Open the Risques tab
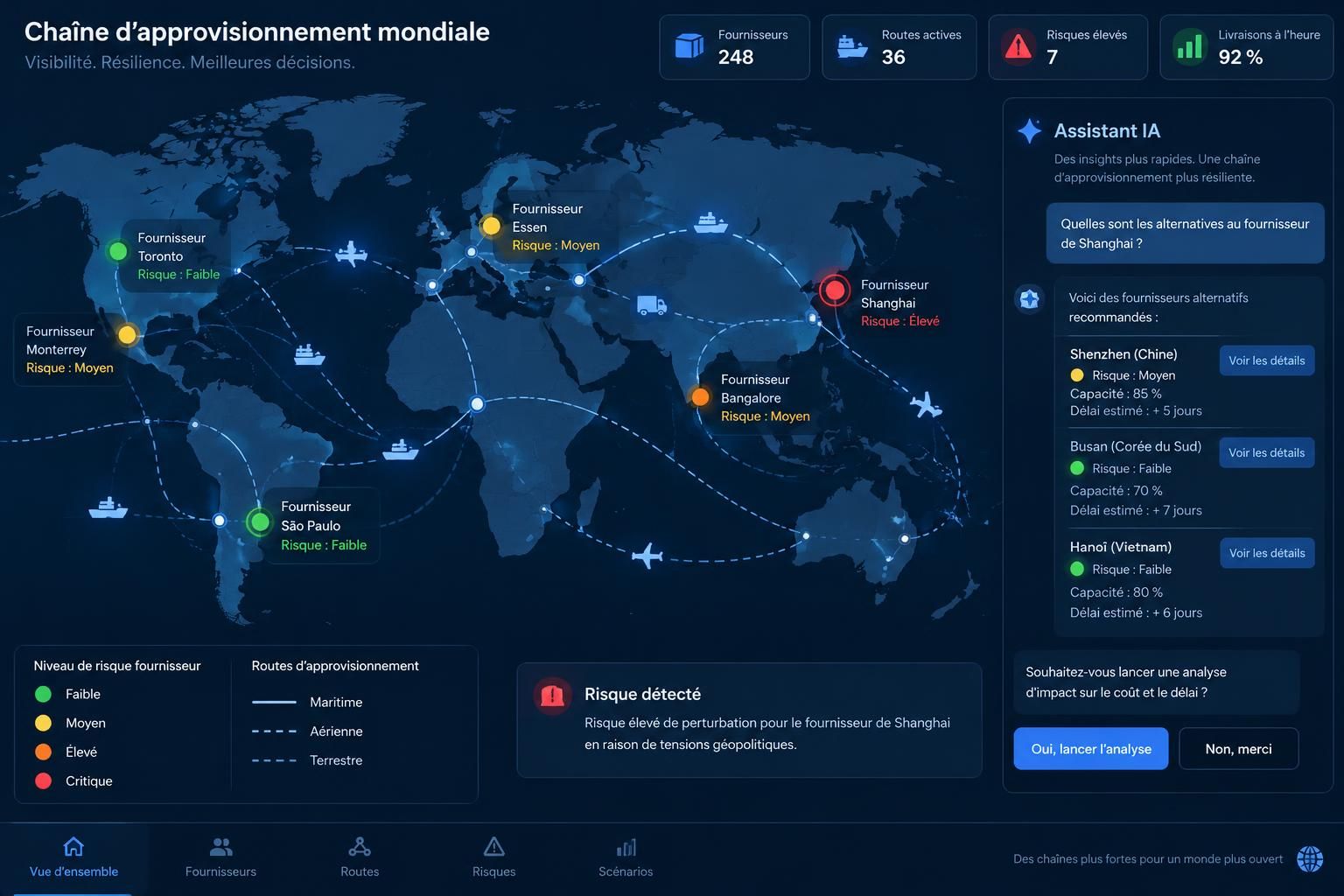Screen dimensions: 1344x896 (493, 857)
